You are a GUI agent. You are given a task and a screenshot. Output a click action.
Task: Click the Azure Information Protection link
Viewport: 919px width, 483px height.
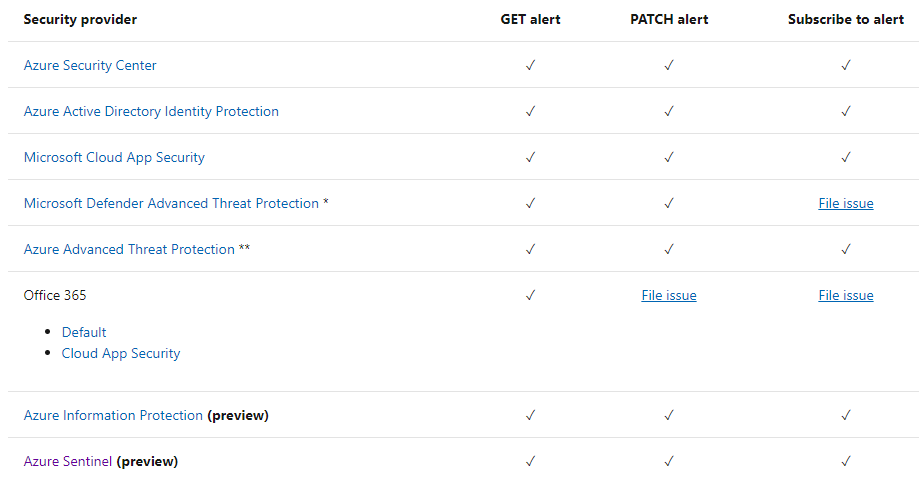(113, 415)
